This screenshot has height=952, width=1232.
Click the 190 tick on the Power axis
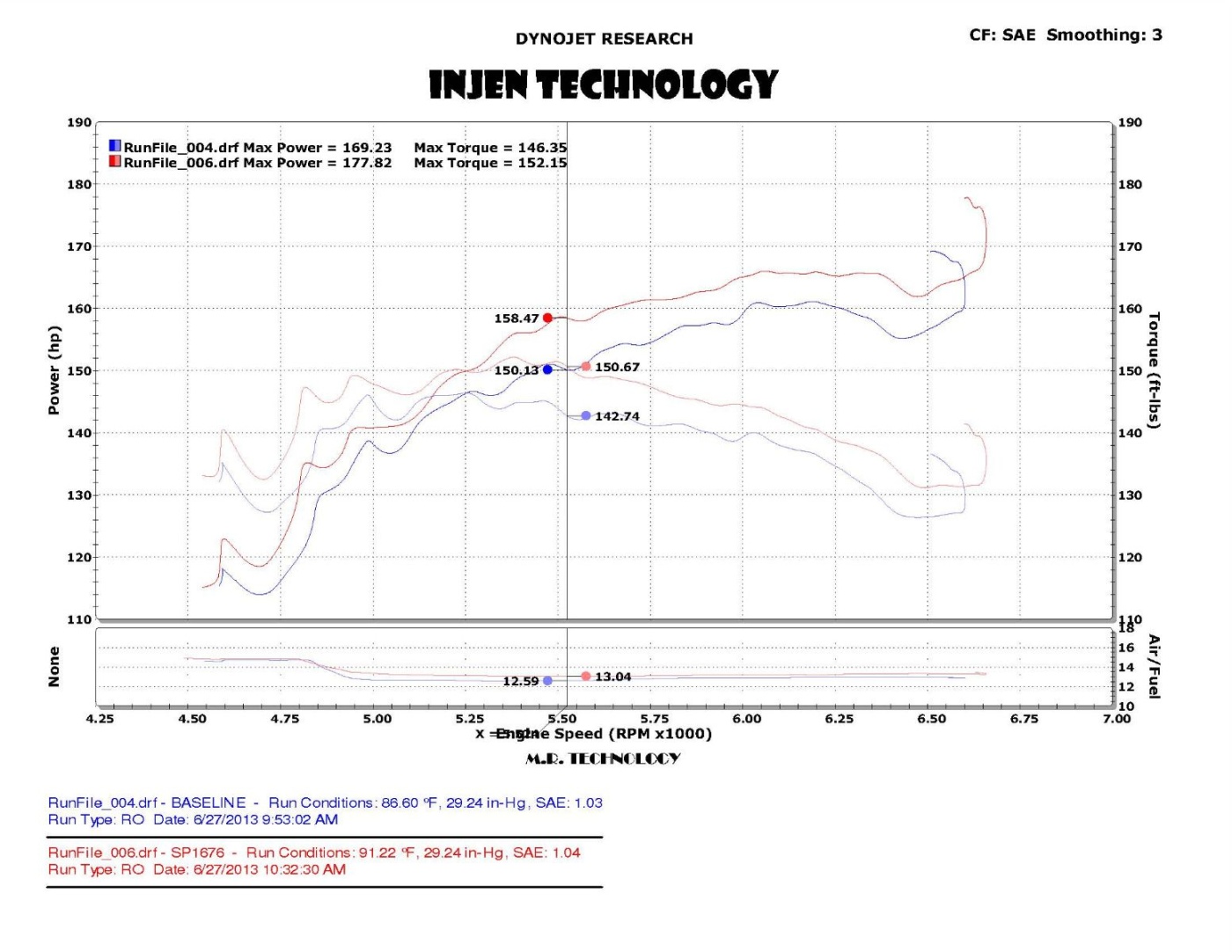point(79,122)
